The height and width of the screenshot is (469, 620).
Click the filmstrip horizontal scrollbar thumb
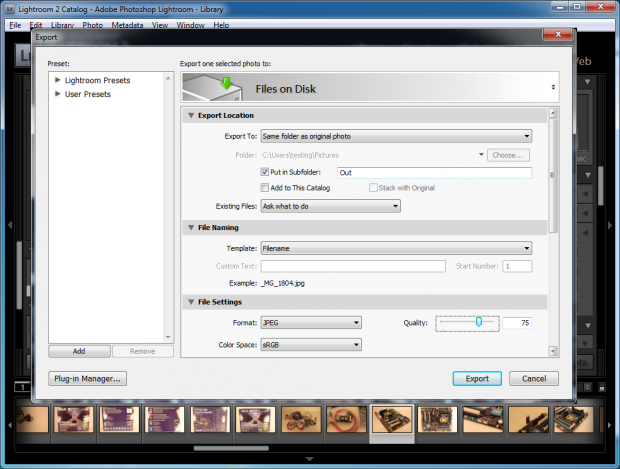pyautogui.click(x=231, y=448)
